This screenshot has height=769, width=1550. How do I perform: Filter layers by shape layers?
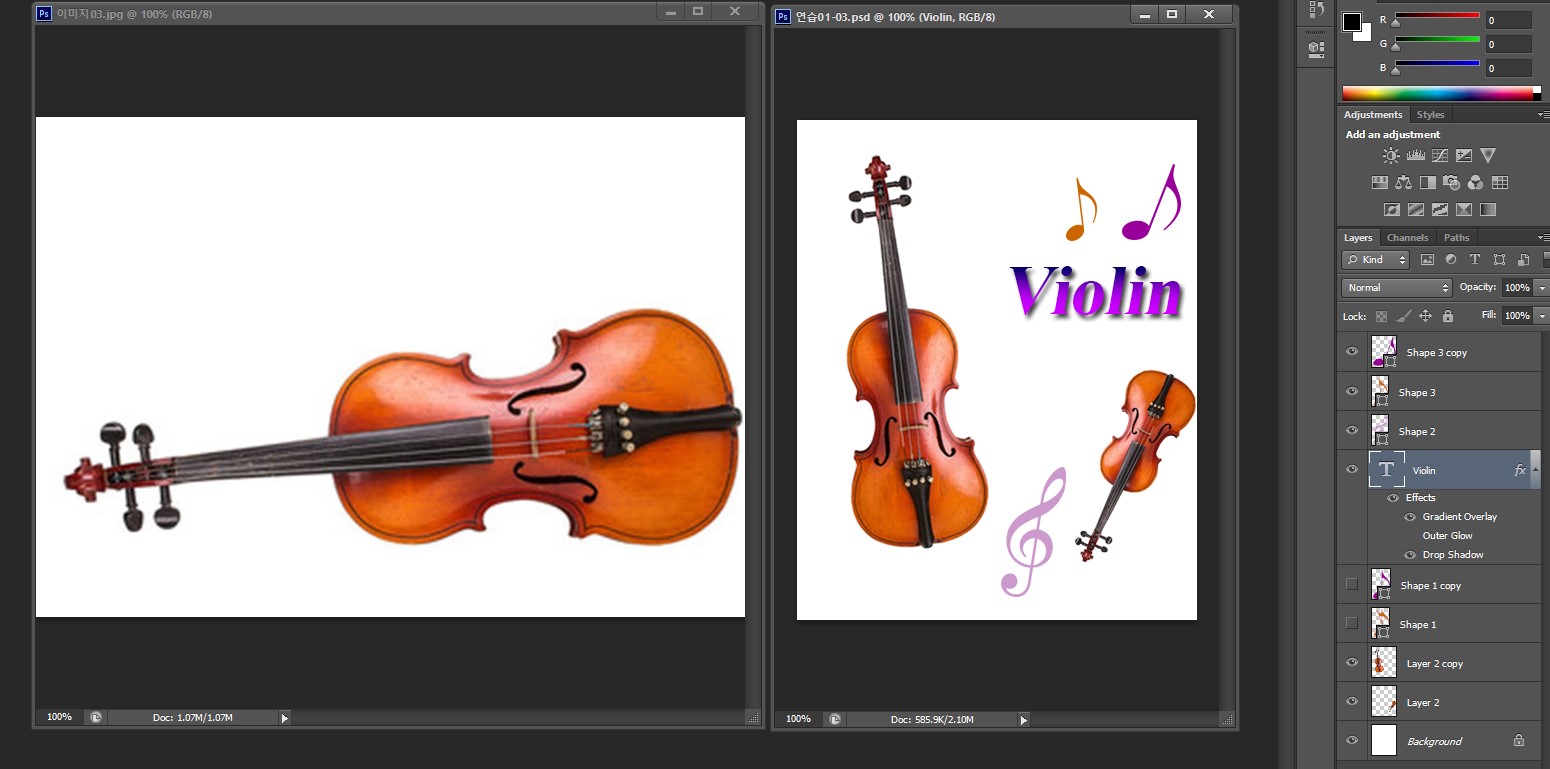tap(1499, 260)
